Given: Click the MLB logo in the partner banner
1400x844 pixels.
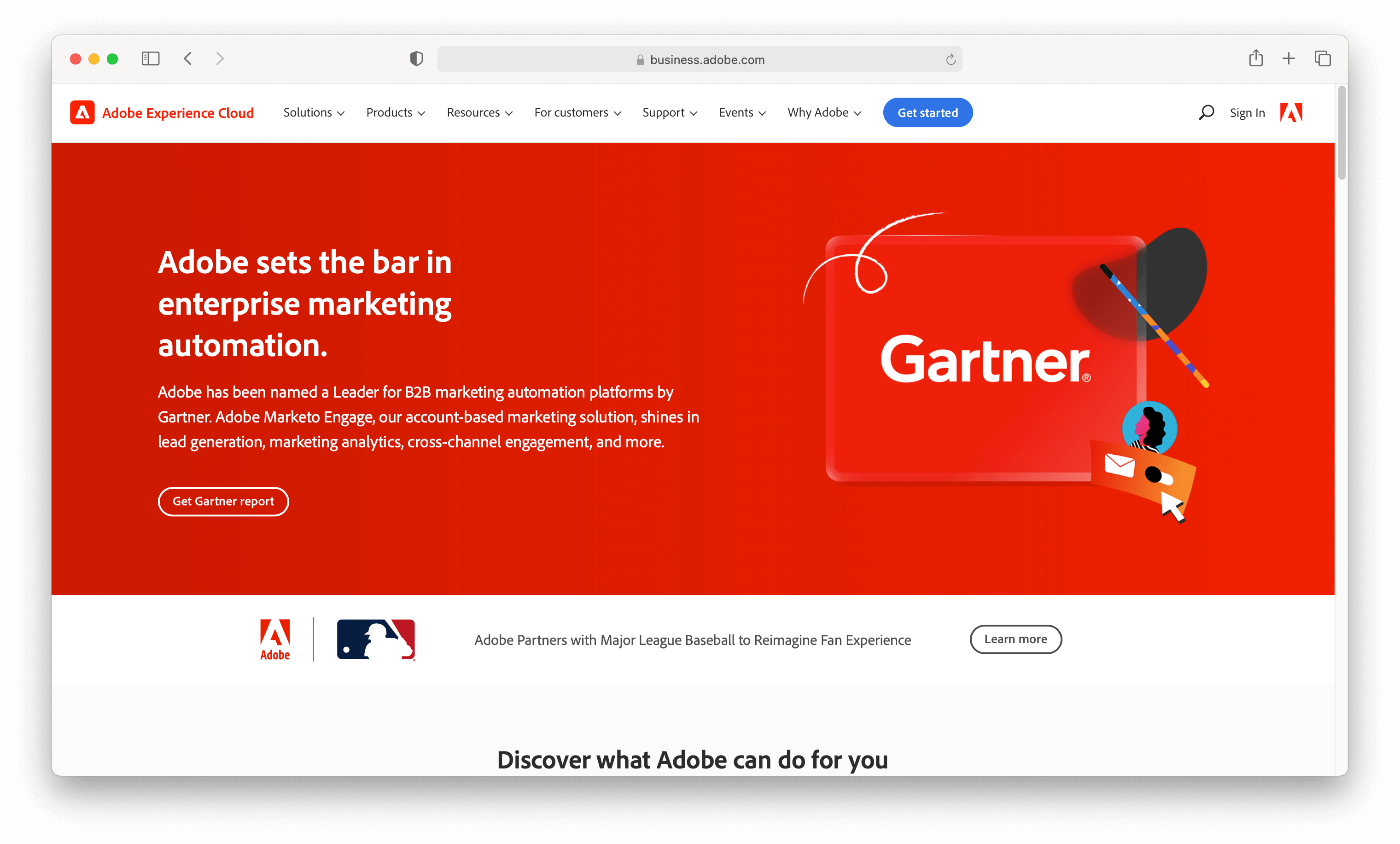Looking at the screenshot, I should click(376, 639).
